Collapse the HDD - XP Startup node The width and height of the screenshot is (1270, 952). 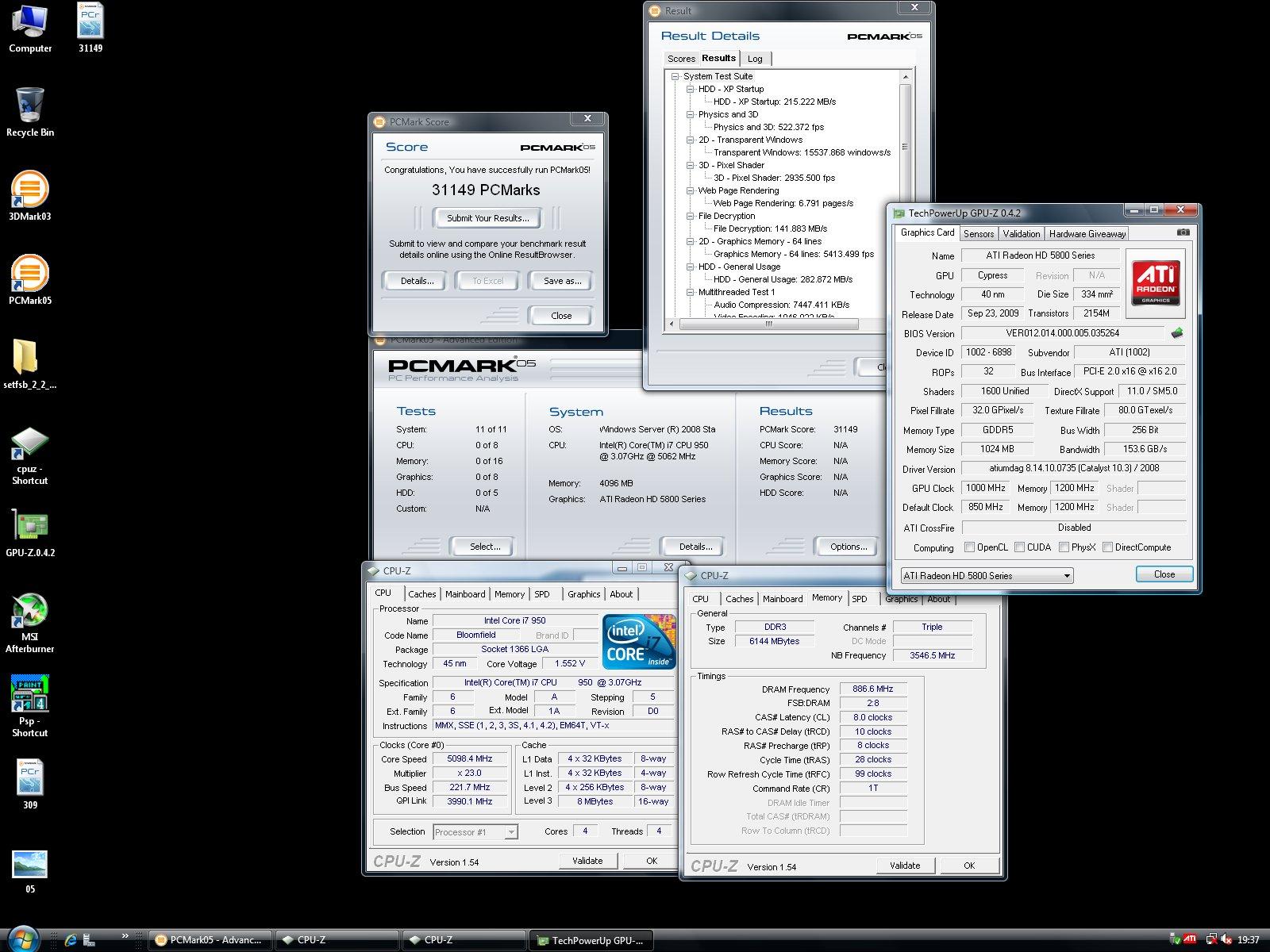(x=691, y=90)
